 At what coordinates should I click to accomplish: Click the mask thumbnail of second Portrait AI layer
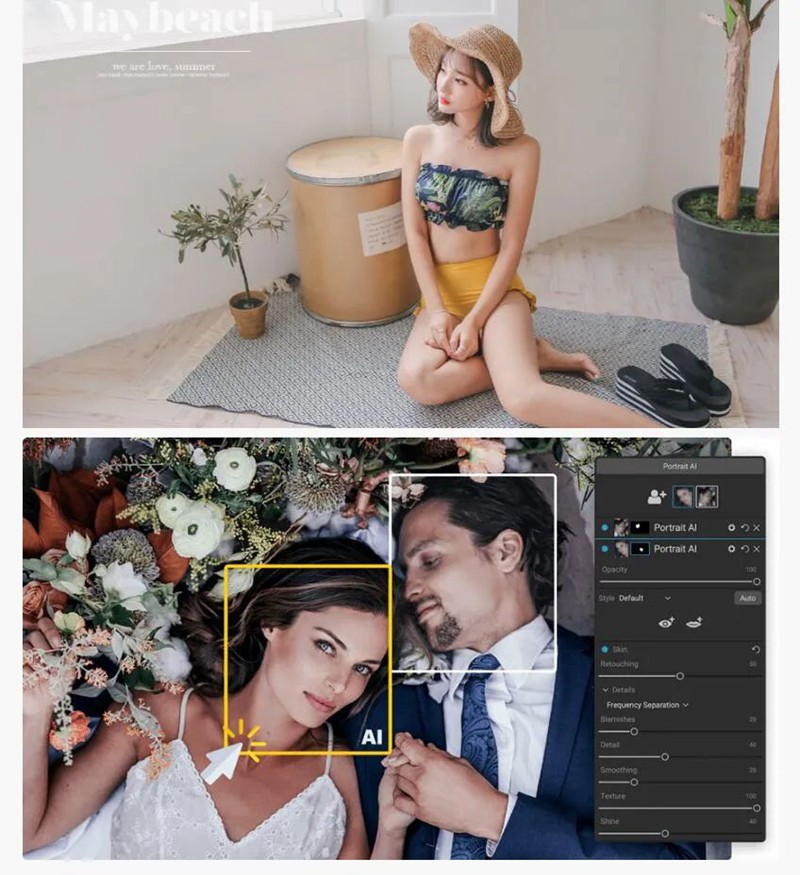[639, 549]
